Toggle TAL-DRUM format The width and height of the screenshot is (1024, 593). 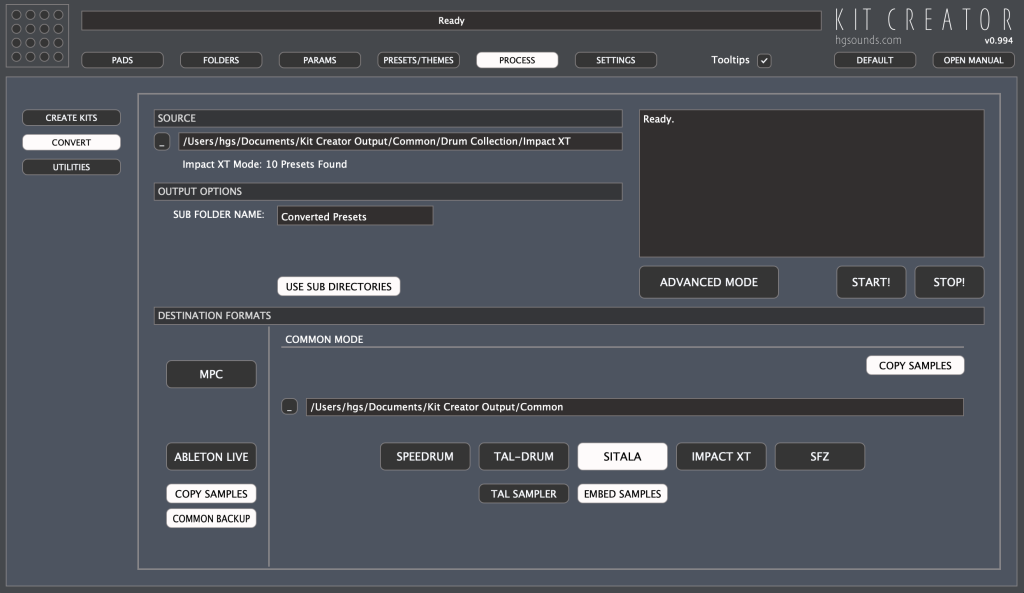coord(523,457)
